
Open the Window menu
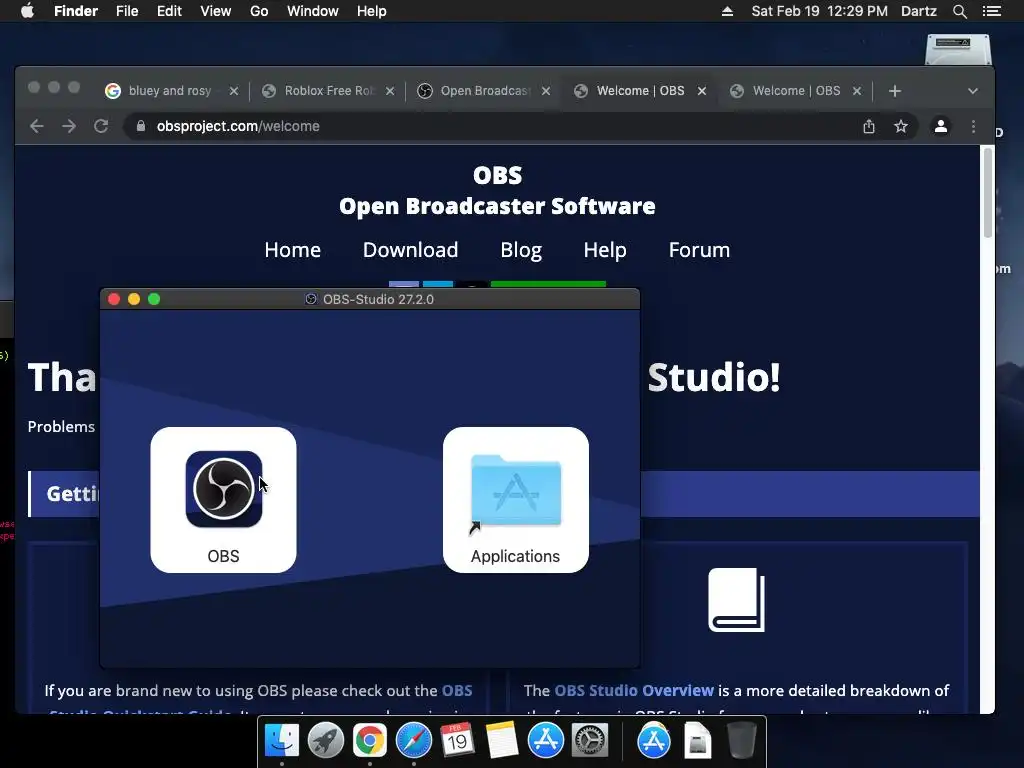[313, 11]
